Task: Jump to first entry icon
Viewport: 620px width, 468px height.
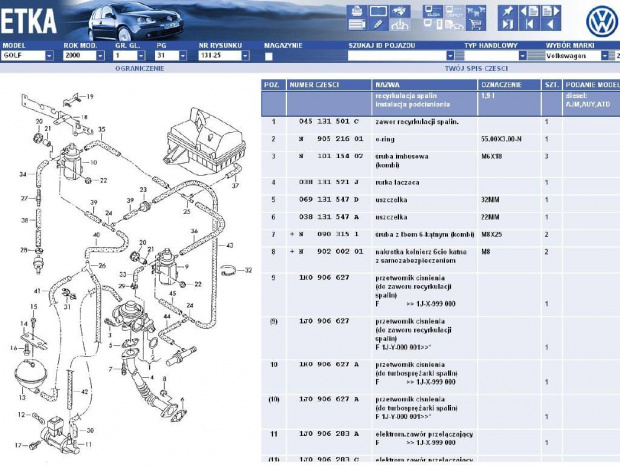Action: [x=529, y=25]
